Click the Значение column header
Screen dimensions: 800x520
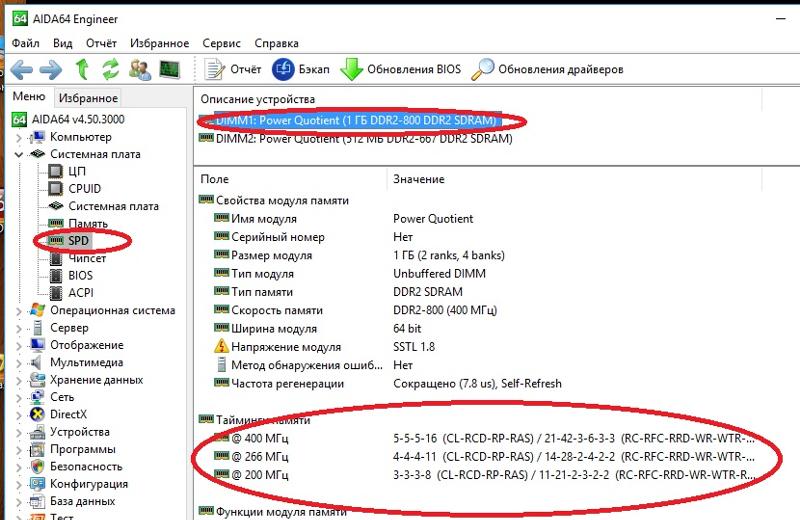point(418,179)
